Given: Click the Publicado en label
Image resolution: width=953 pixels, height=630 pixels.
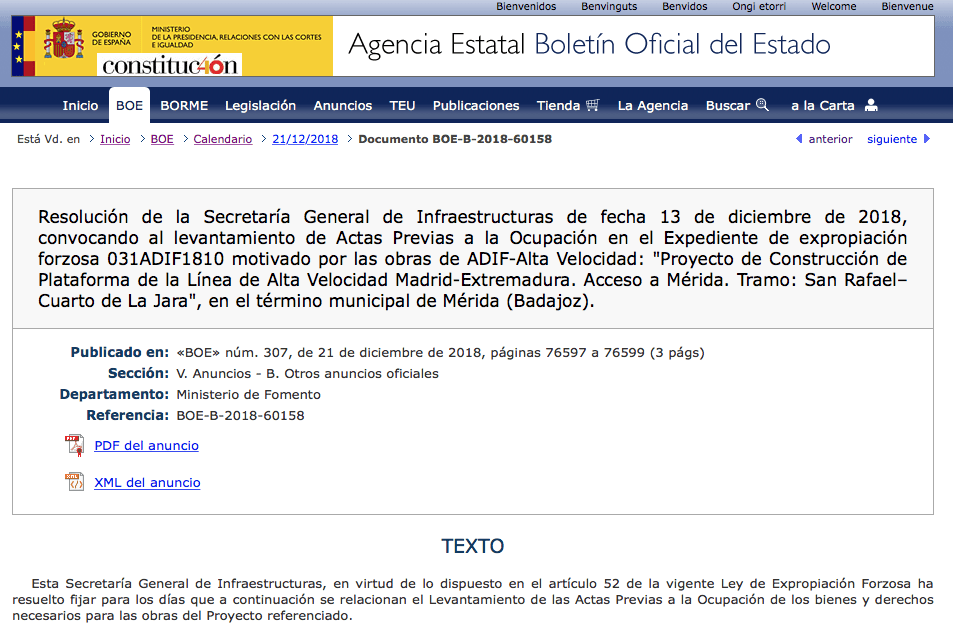Looking at the screenshot, I should (120, 352).
